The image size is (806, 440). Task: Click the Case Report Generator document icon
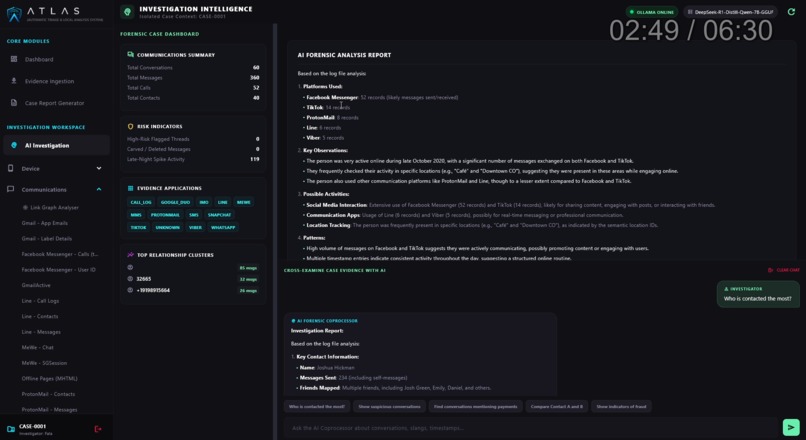(x=14, y=103)
